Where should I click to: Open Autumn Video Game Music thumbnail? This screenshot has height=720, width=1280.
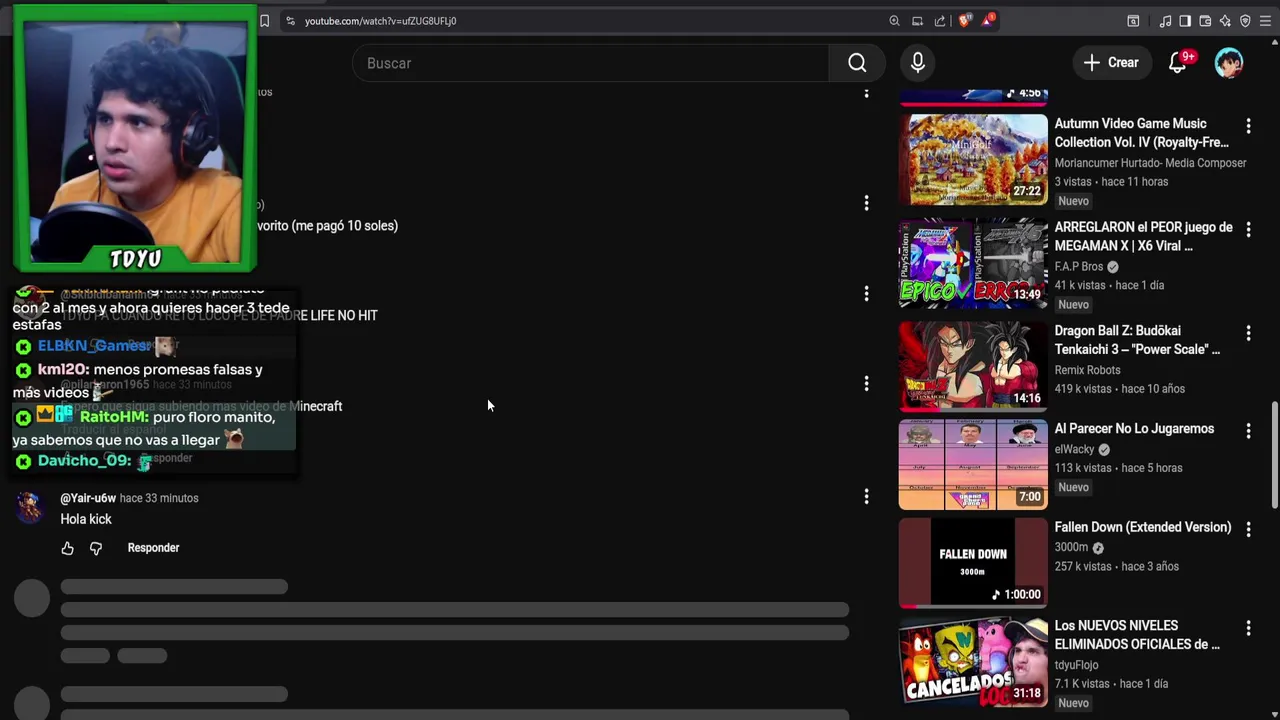[x=973, y=160]
